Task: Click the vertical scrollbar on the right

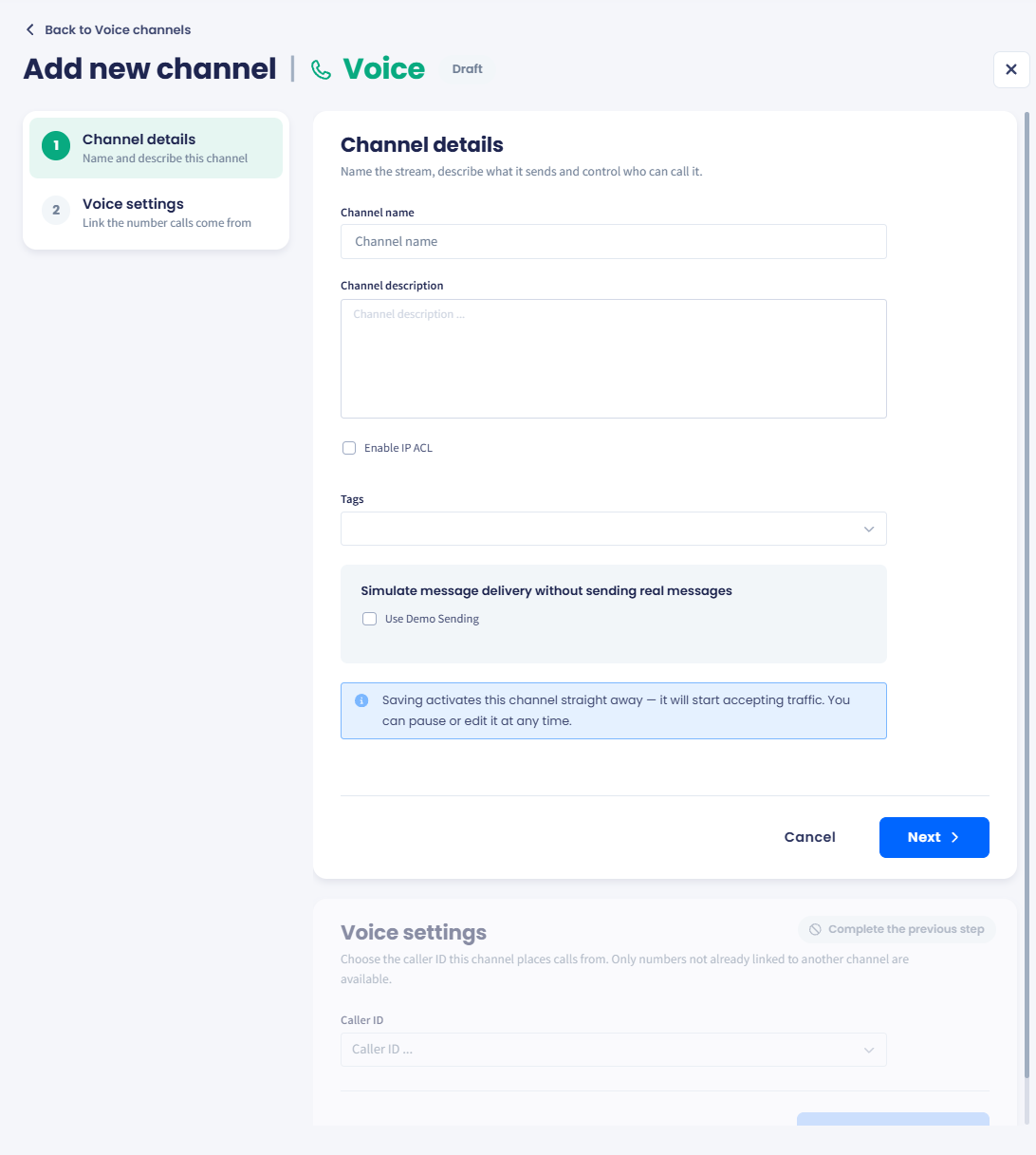Action: (x=1027, y=593)
